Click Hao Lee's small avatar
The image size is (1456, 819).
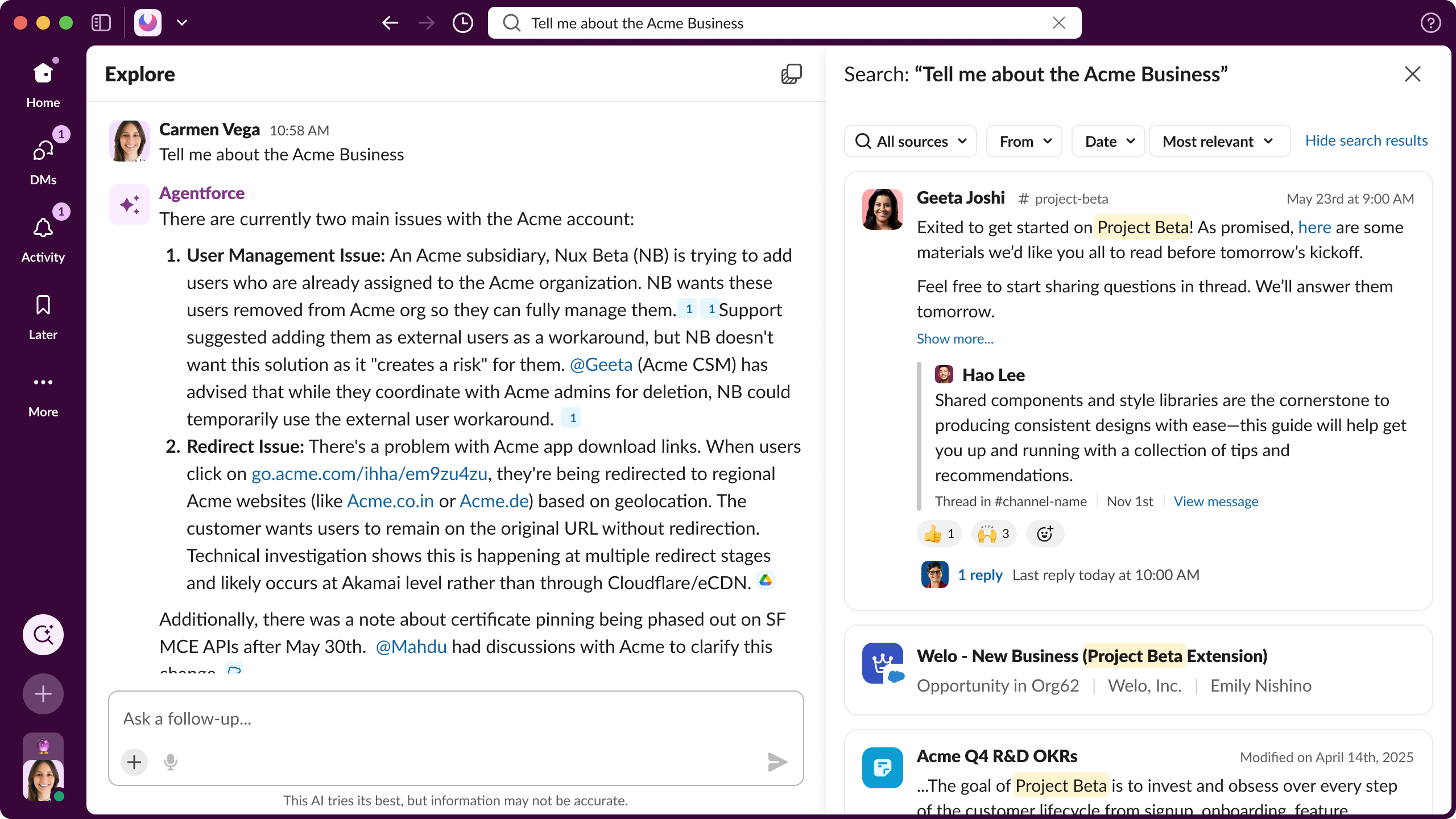click(944, 374)
